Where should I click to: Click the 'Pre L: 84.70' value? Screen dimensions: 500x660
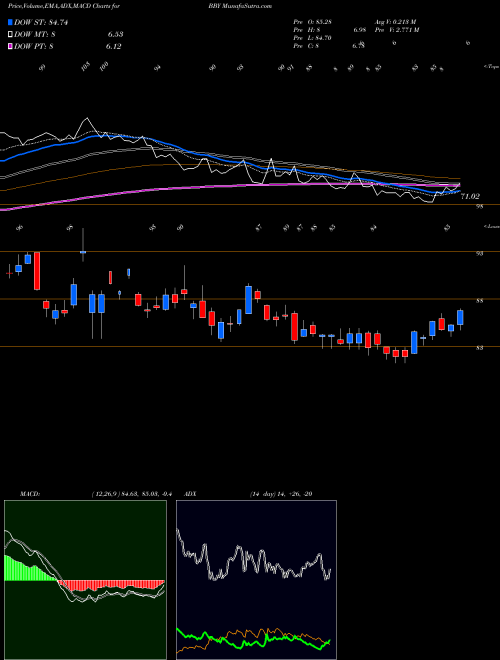pyautogui.click(x=313, y=38)
